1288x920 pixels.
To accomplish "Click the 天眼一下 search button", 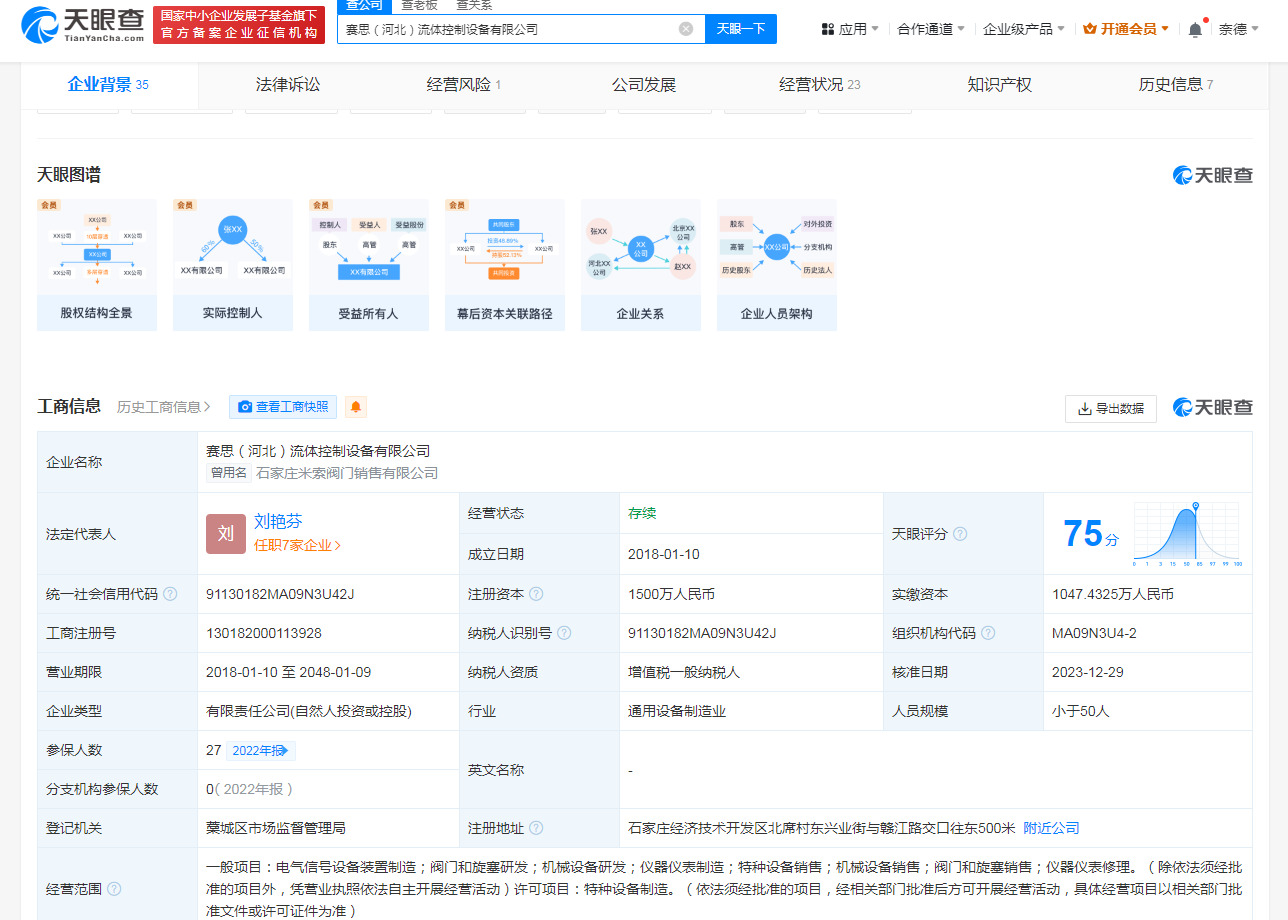I will [x=741, y=29].
